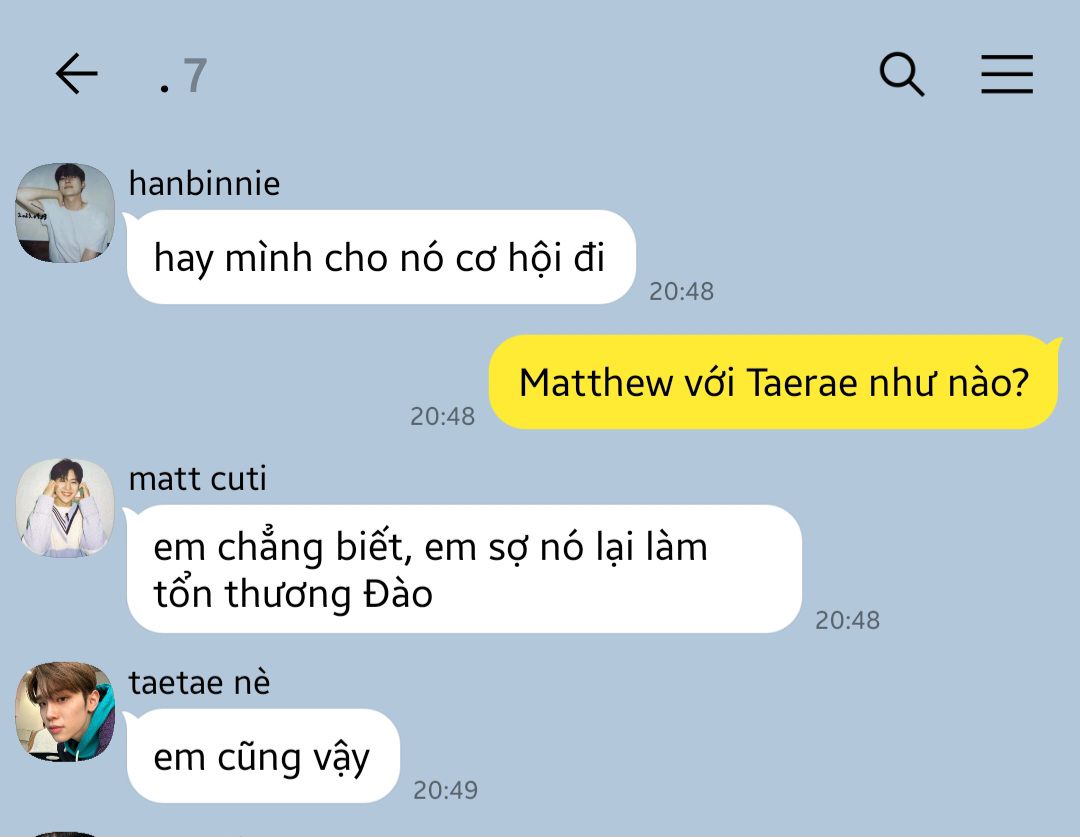Tap the chat title ". 7"
Screen dimensions: 1080x837
183,75
